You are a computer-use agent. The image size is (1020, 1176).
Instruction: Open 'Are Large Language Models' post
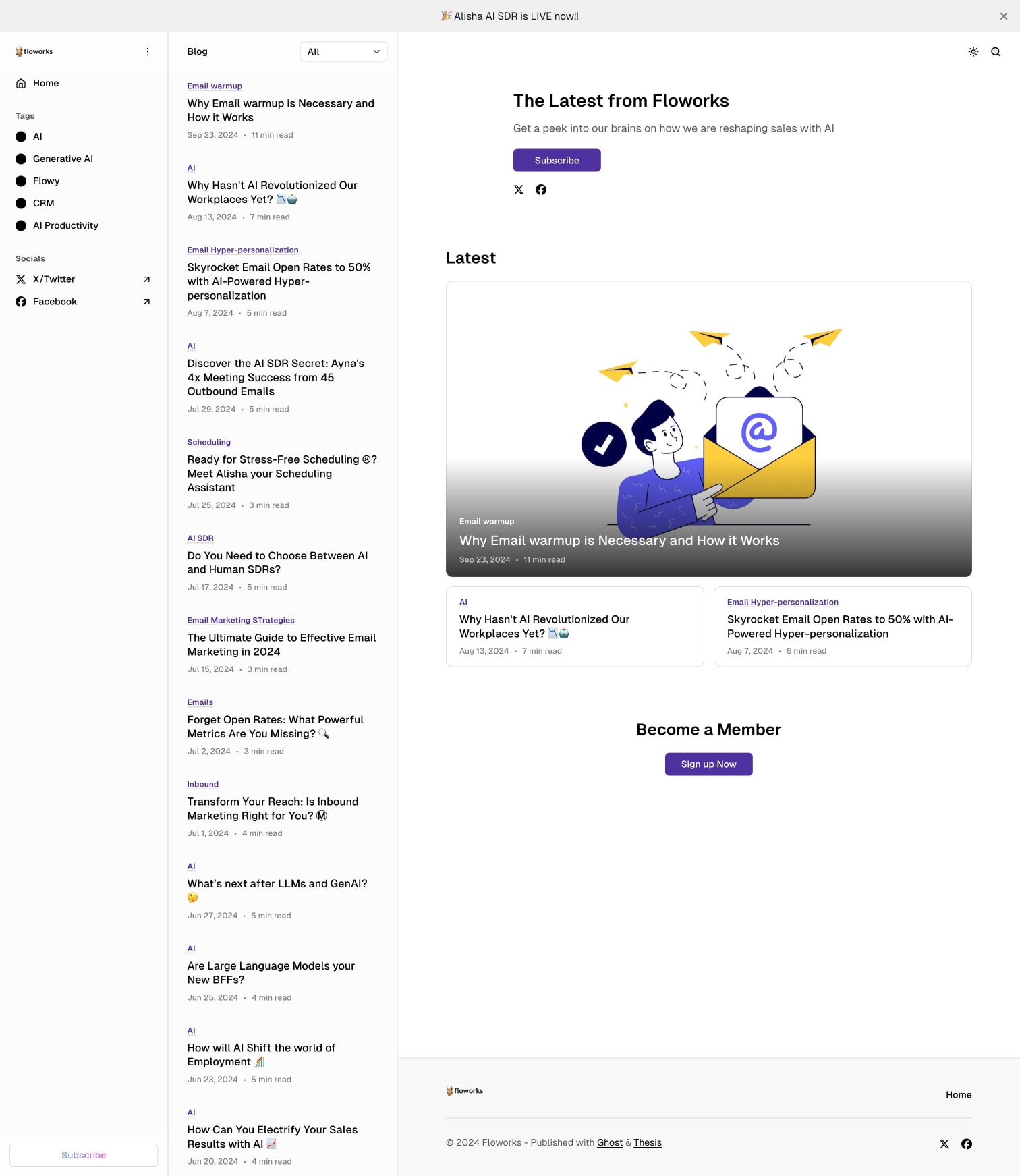pyautogui.click(x=271, y=972)
